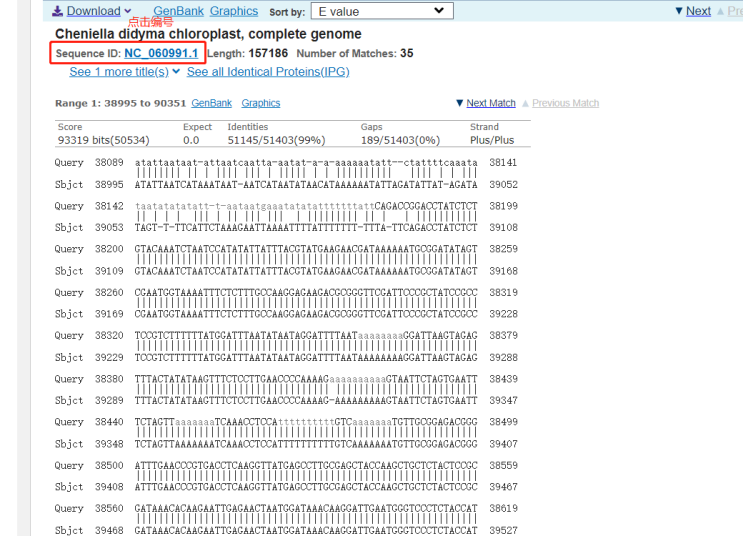Open the top Graphics link
Viewport: 743px width, 536px height.
coord(234,11)
